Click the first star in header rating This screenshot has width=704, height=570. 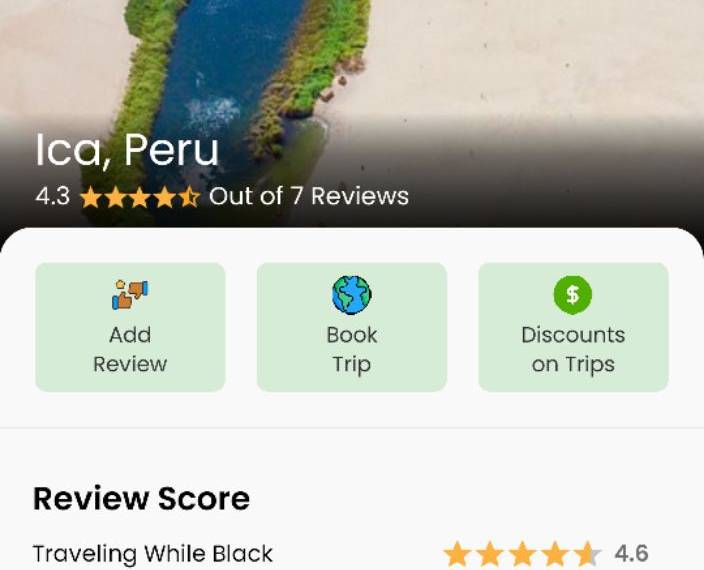click(91, 197)
